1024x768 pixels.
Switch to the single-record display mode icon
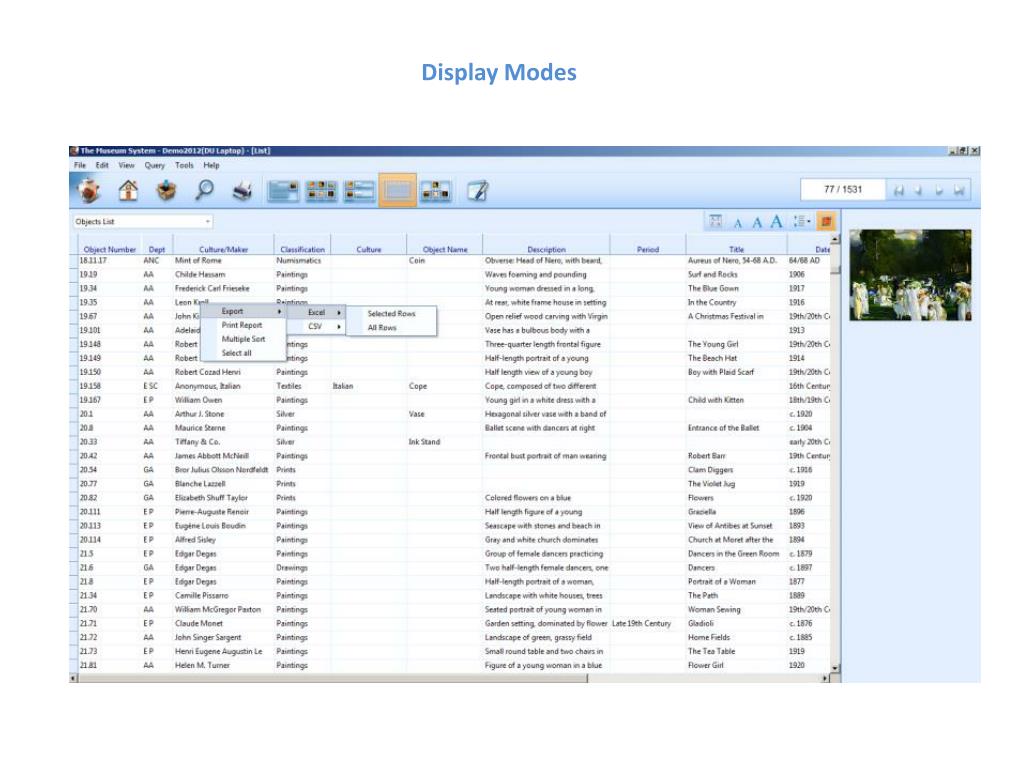coord(283,191)
